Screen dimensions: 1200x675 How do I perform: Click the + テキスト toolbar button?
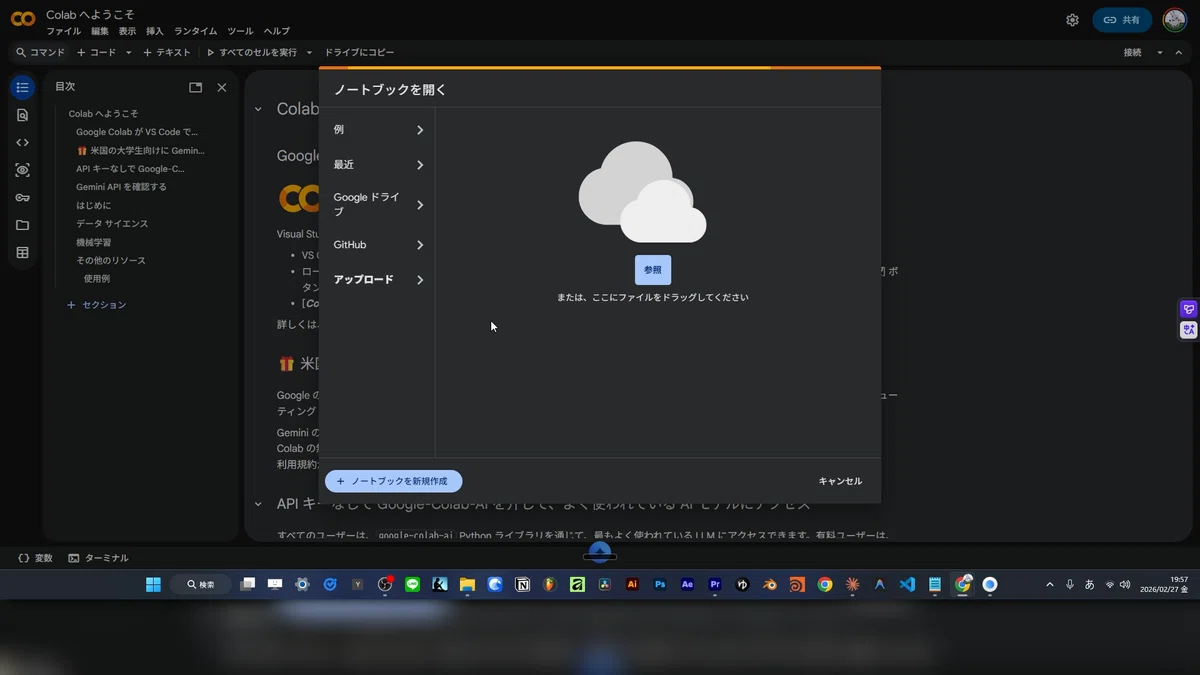(166, 52)
